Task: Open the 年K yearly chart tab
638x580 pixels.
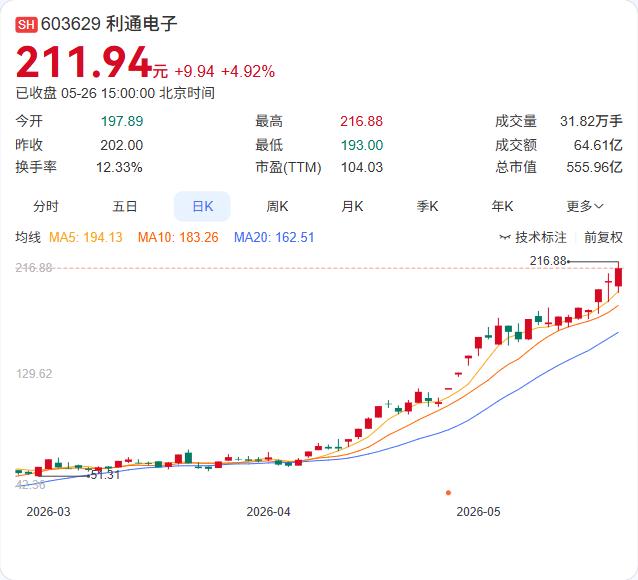Action: [502, 206]
